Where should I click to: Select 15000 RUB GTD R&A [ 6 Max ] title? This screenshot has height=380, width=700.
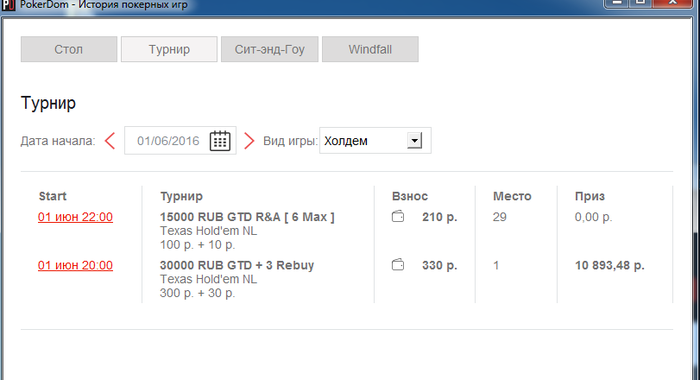247,217
